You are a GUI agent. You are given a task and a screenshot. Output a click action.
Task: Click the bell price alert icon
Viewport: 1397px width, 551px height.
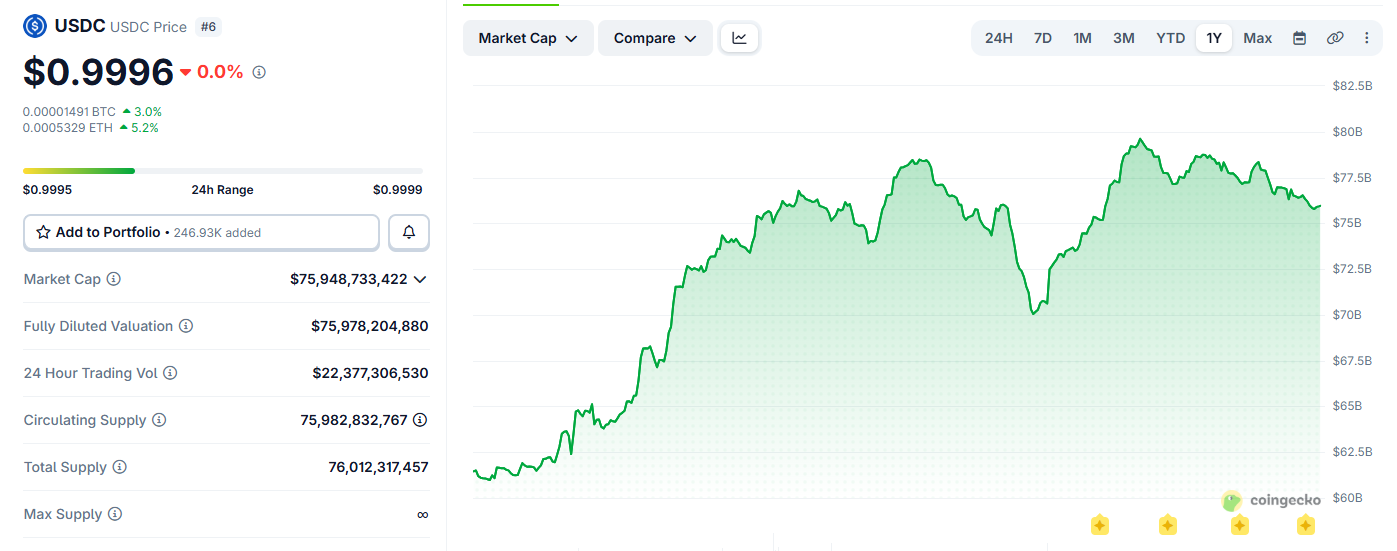point(409,232)
